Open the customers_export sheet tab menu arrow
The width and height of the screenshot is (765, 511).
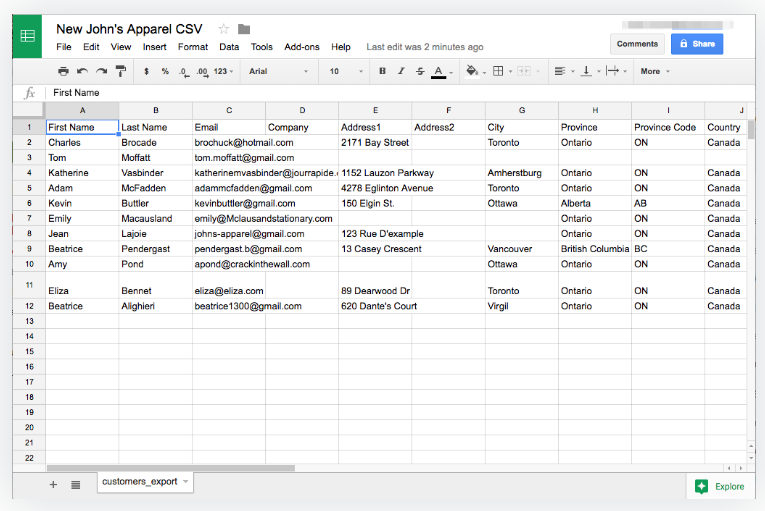click(x=186, y=482)
